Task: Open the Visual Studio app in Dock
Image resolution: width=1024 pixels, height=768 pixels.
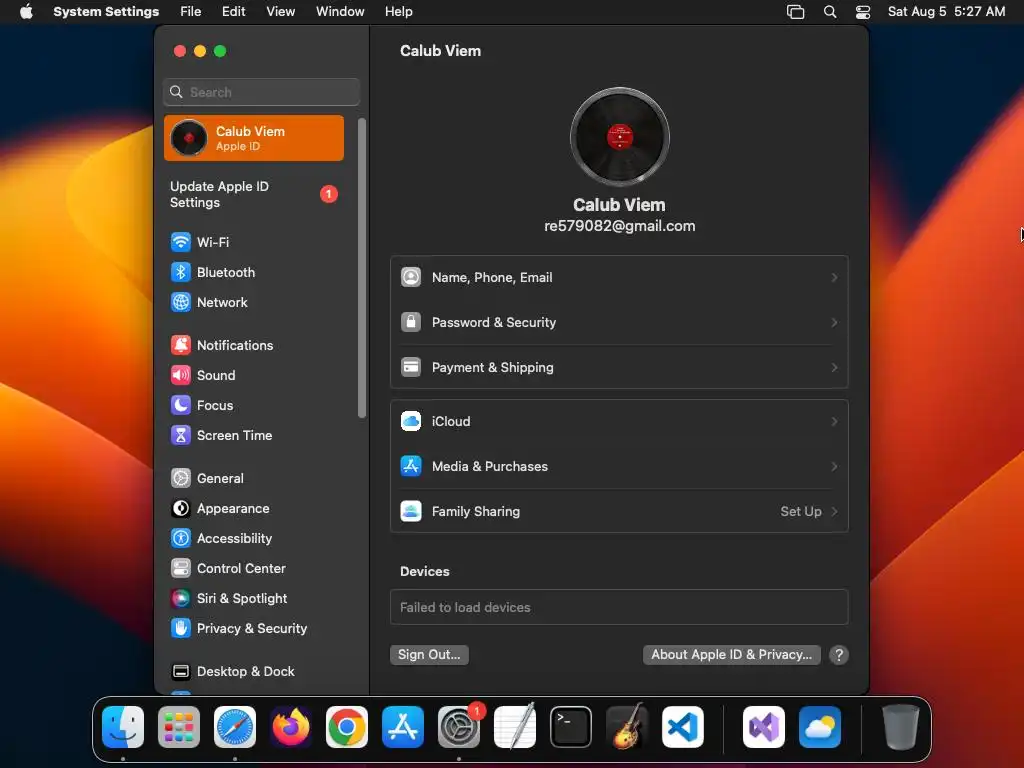Action: (x=763, y=727)
